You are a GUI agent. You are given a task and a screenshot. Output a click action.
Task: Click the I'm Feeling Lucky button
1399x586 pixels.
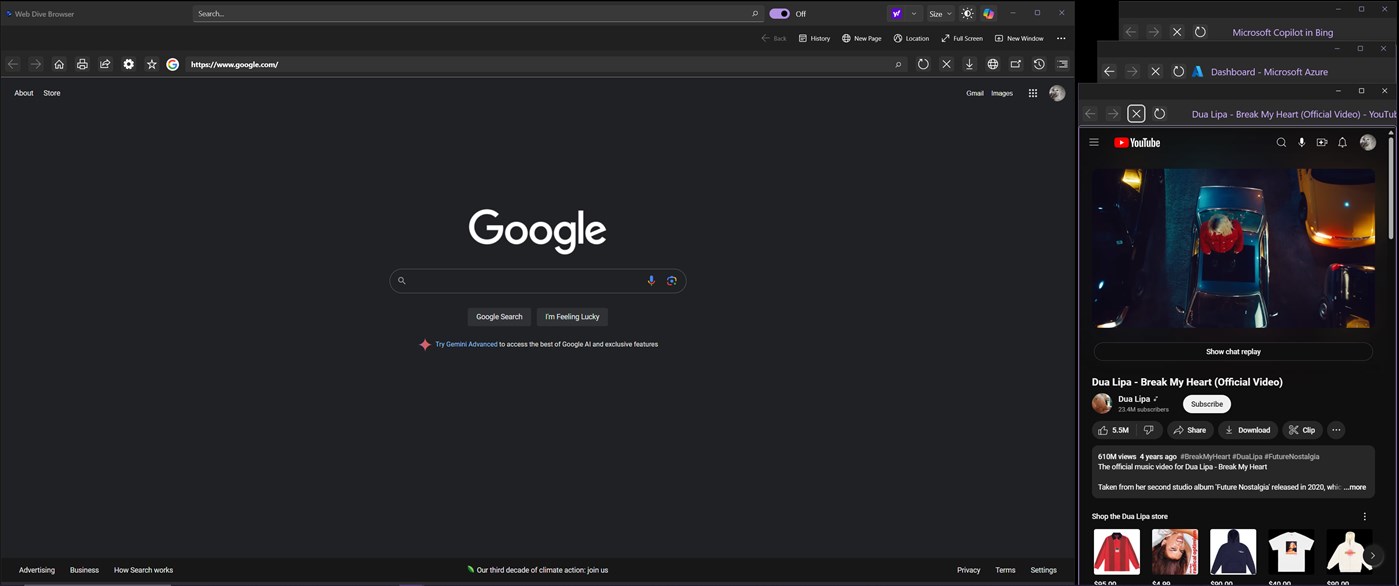point(571,316)
